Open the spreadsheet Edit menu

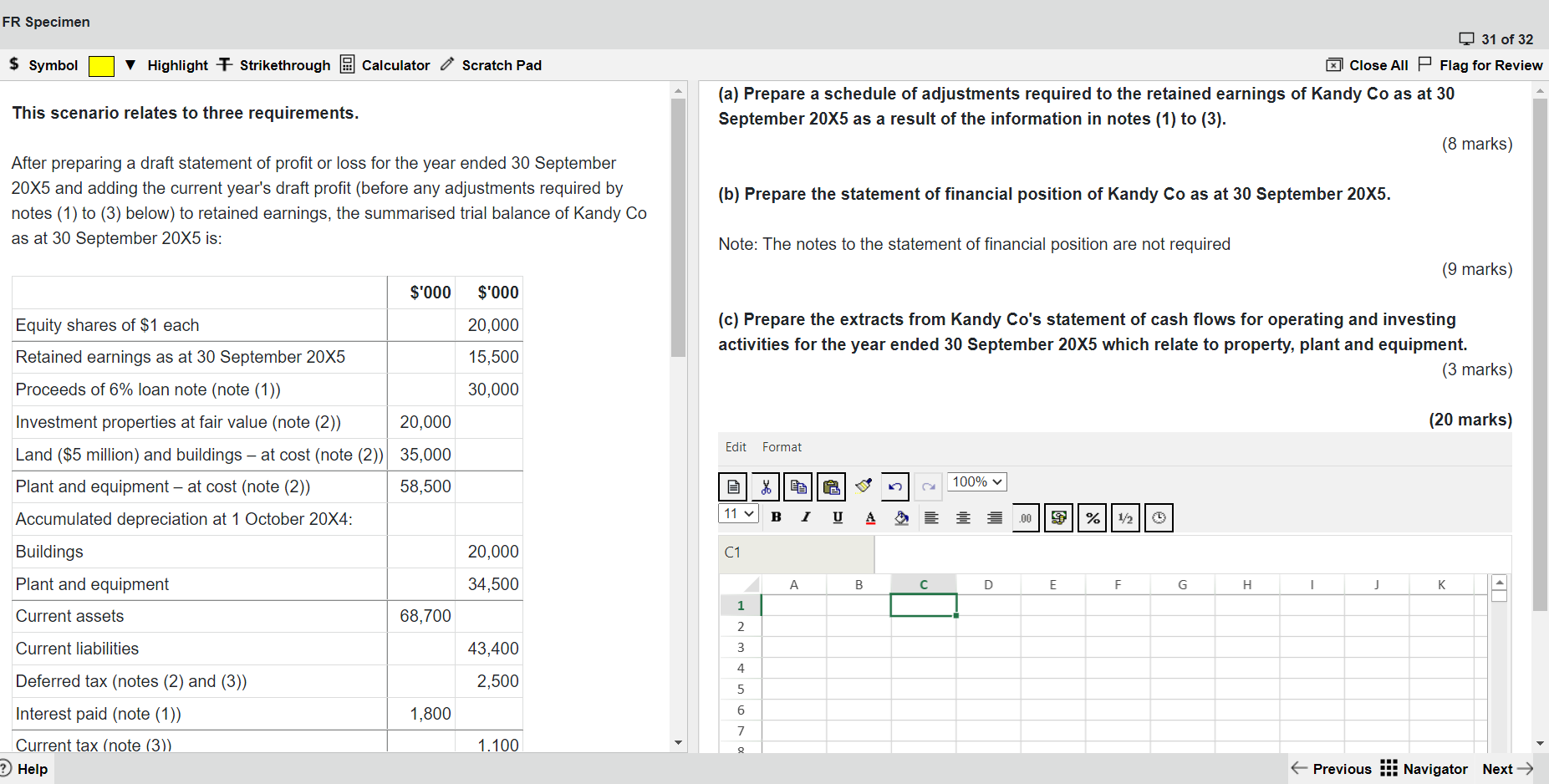[736, 447]
